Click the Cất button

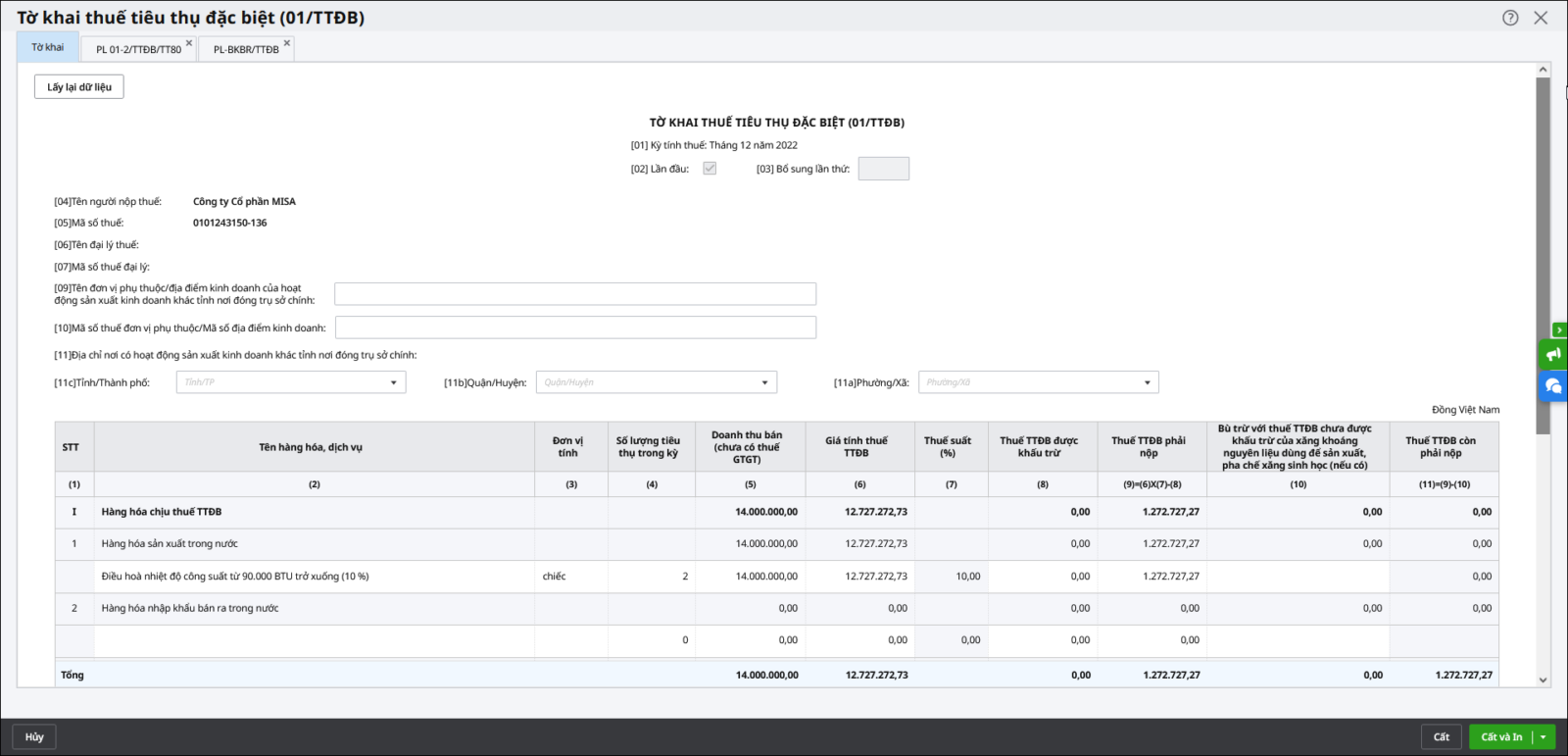(x=1442, y=736)
